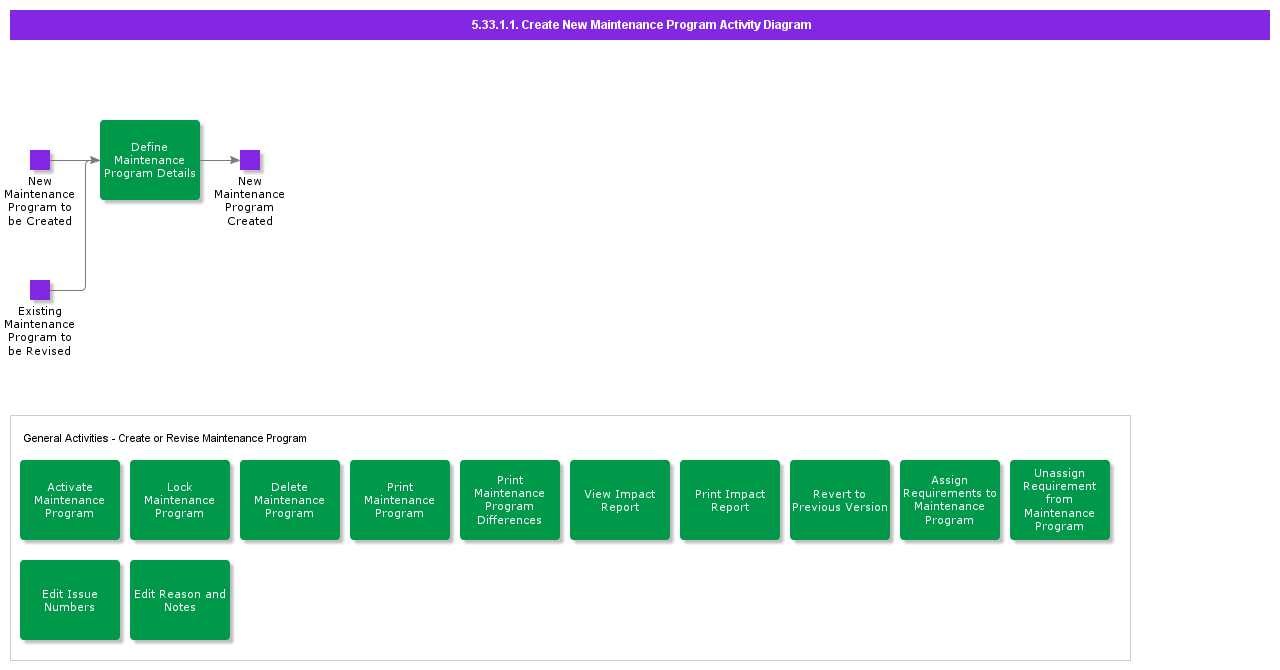Click Existing Maintenance Program to be Revised marker

[40, 290]
